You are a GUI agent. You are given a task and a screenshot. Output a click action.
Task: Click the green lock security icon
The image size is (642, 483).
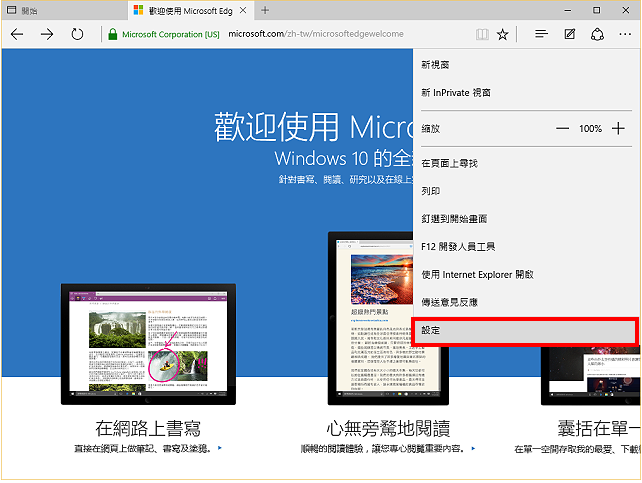coord(112,34)
